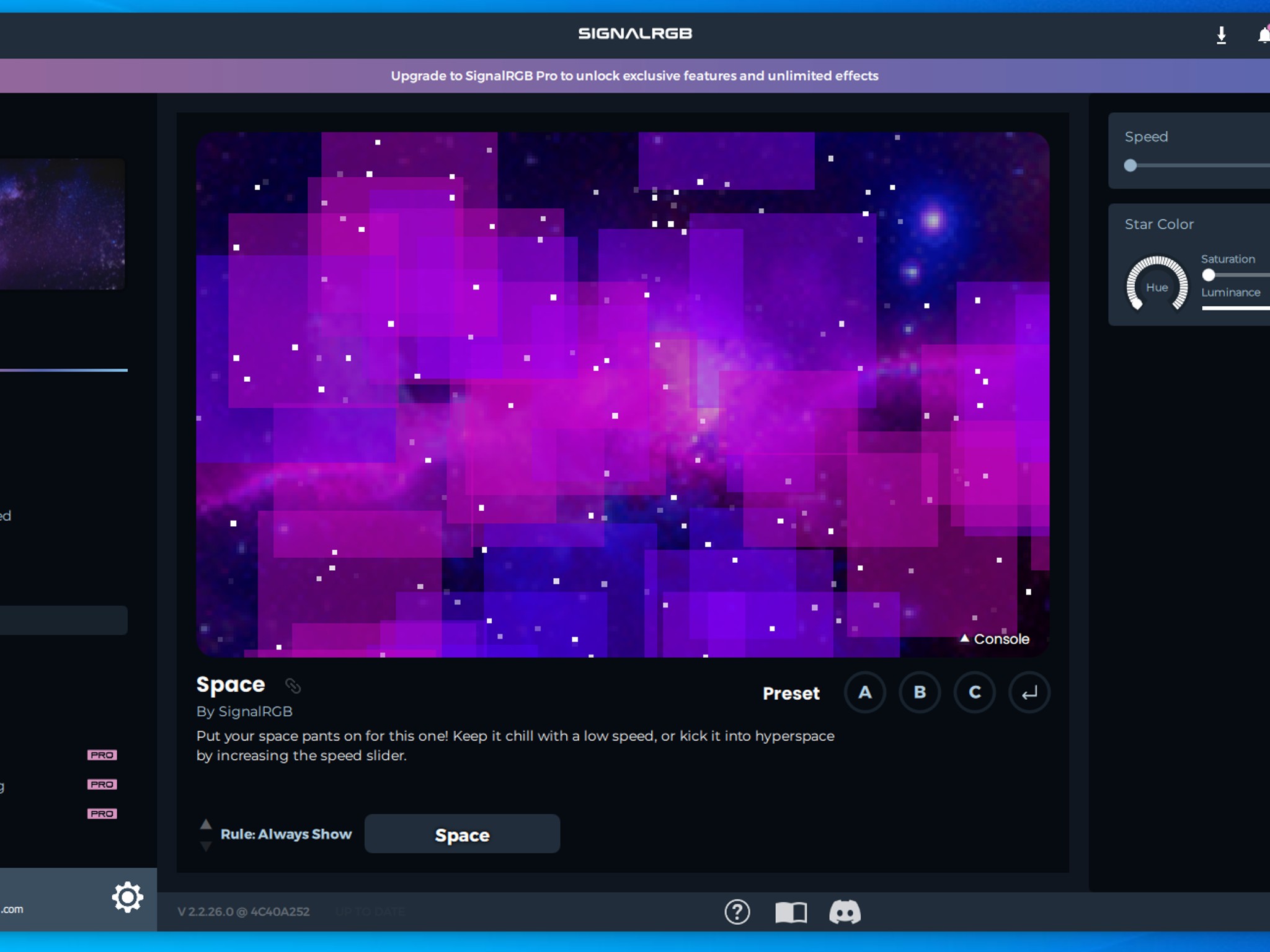Click the first PRO badge in sidebar
This screenshot has height=952, width=1270.
tap(102, 755)
